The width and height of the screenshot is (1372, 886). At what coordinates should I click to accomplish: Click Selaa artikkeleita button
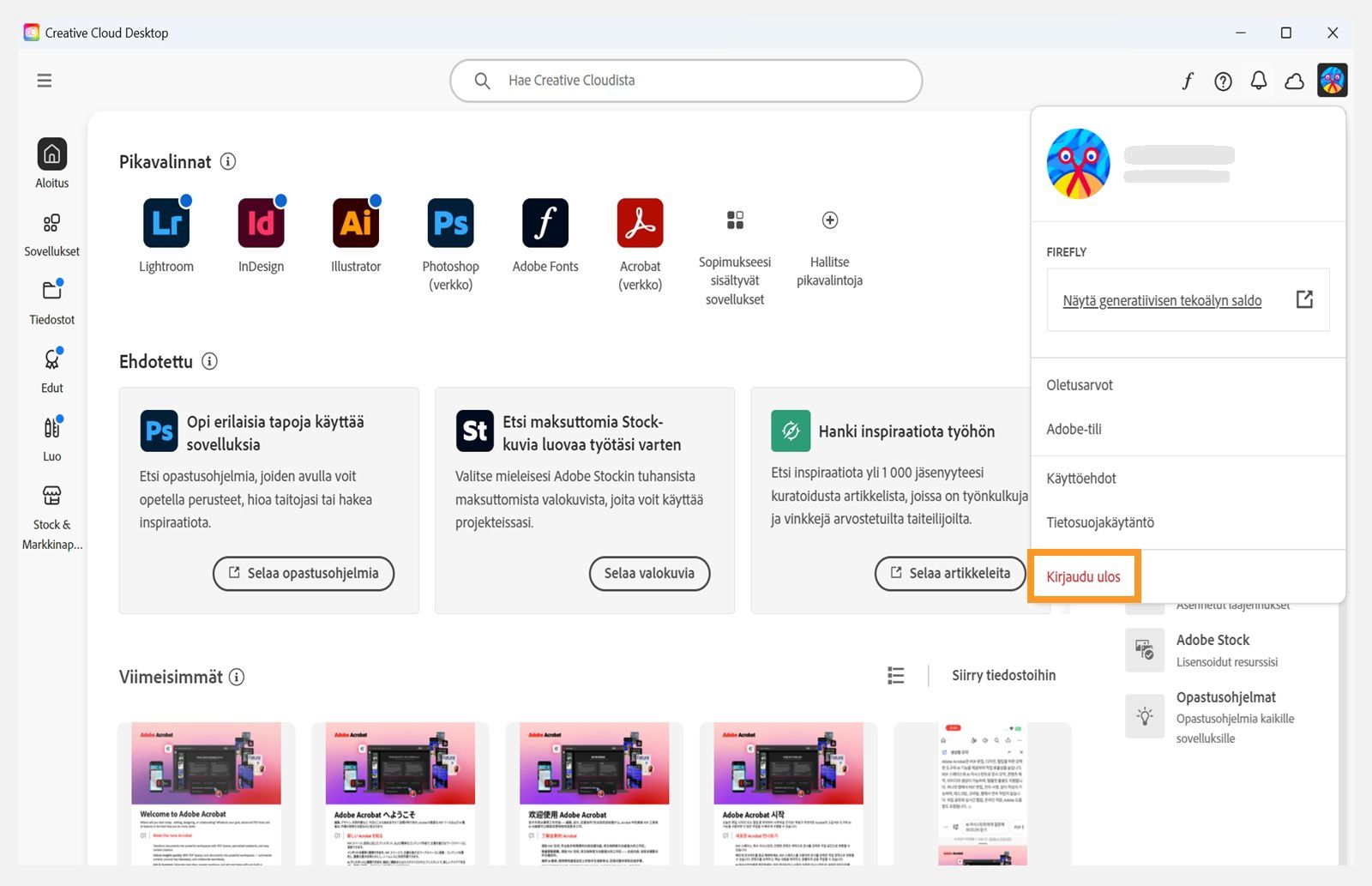pos(950,573)
